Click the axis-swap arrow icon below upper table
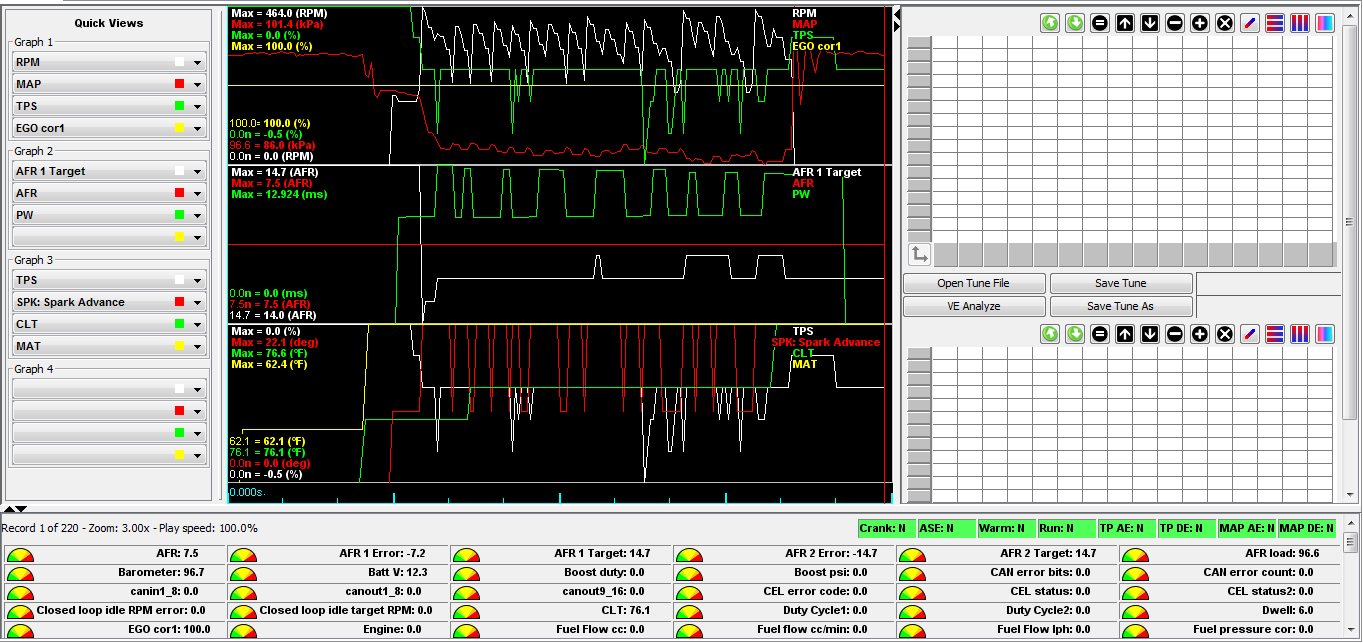 point(919,254)
